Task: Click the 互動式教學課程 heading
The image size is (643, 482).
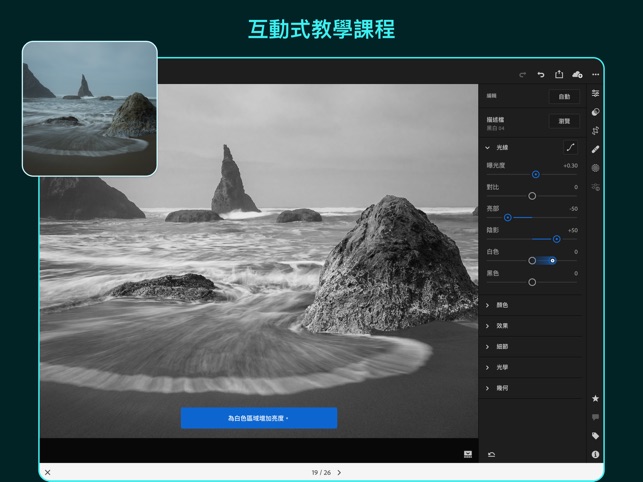Action: (322, 29)
